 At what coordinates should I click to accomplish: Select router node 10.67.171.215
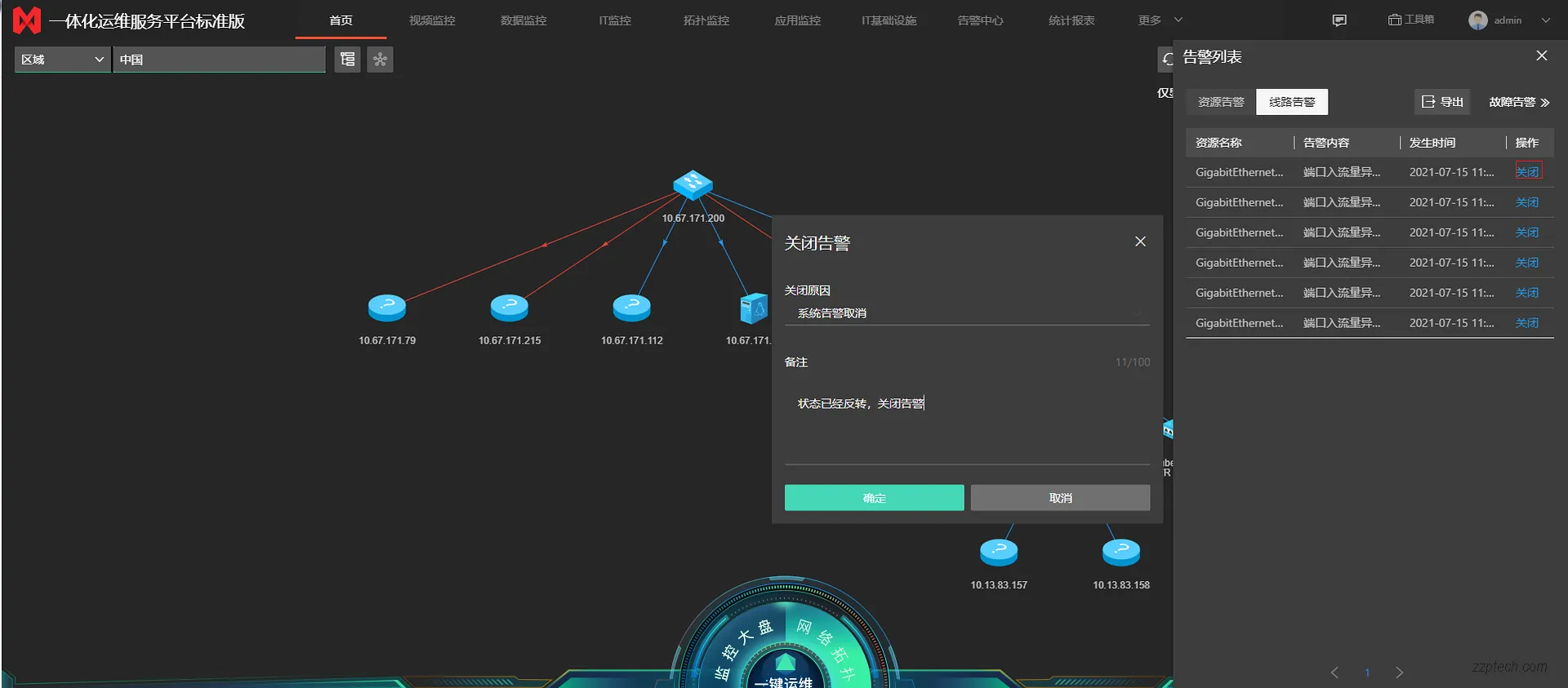click(510, 308)
